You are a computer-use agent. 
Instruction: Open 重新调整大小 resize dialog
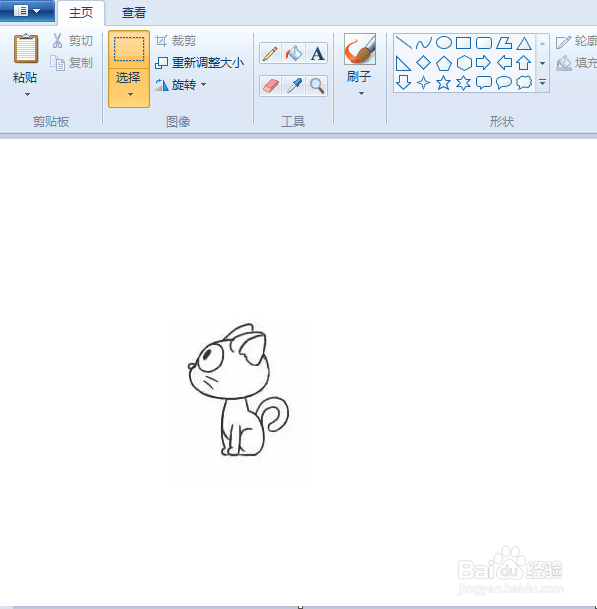pos(200,63)
